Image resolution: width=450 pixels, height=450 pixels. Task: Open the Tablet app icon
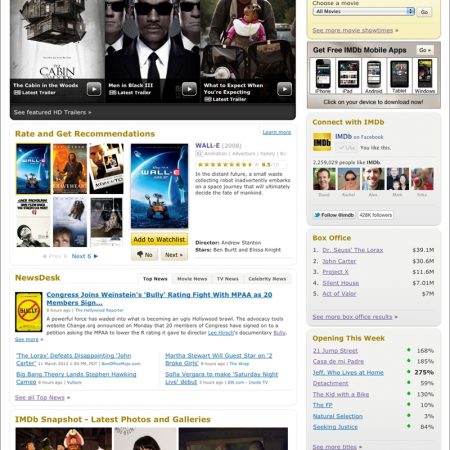pos(399,76)
